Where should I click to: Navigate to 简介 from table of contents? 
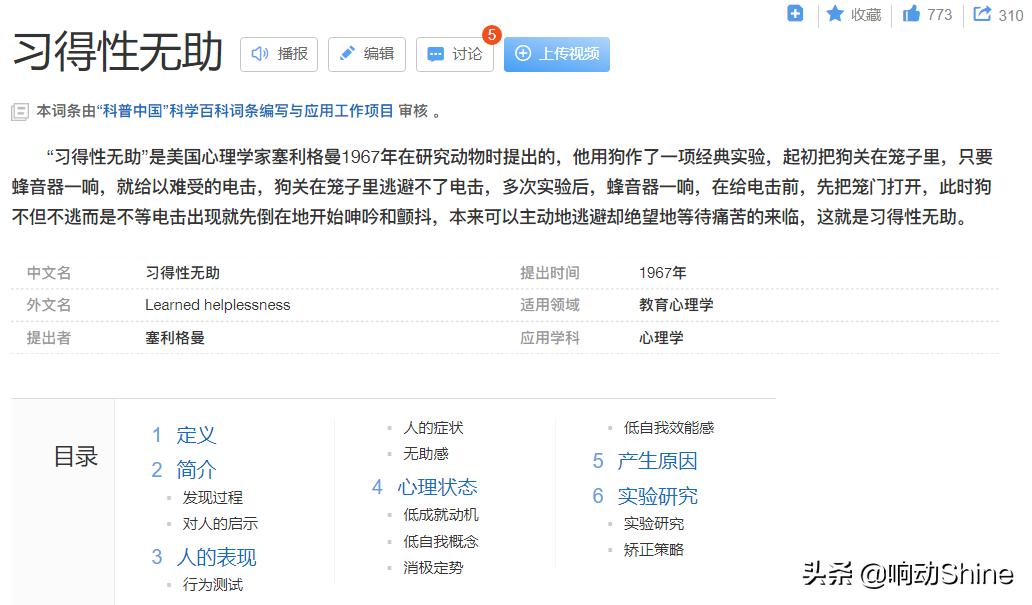[194, 469]
